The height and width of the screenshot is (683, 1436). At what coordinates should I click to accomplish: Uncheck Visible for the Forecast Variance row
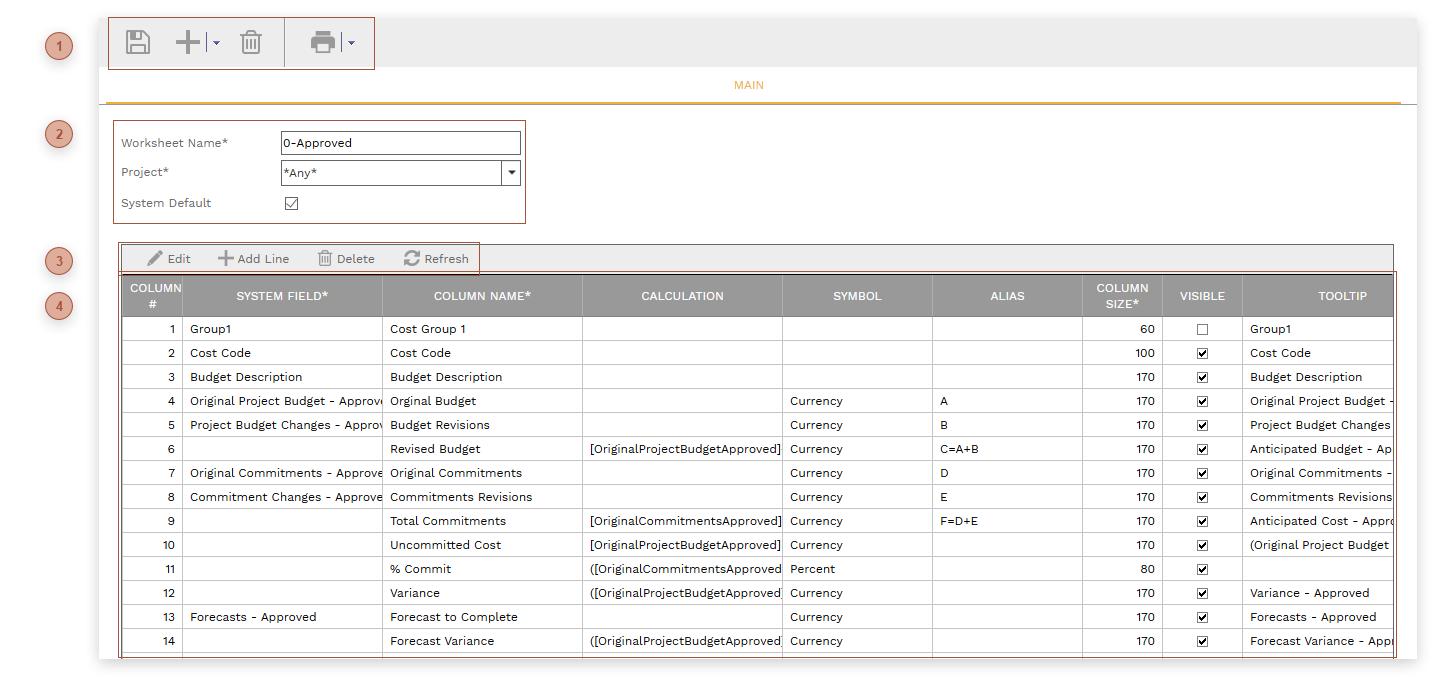click(1202, 641)
